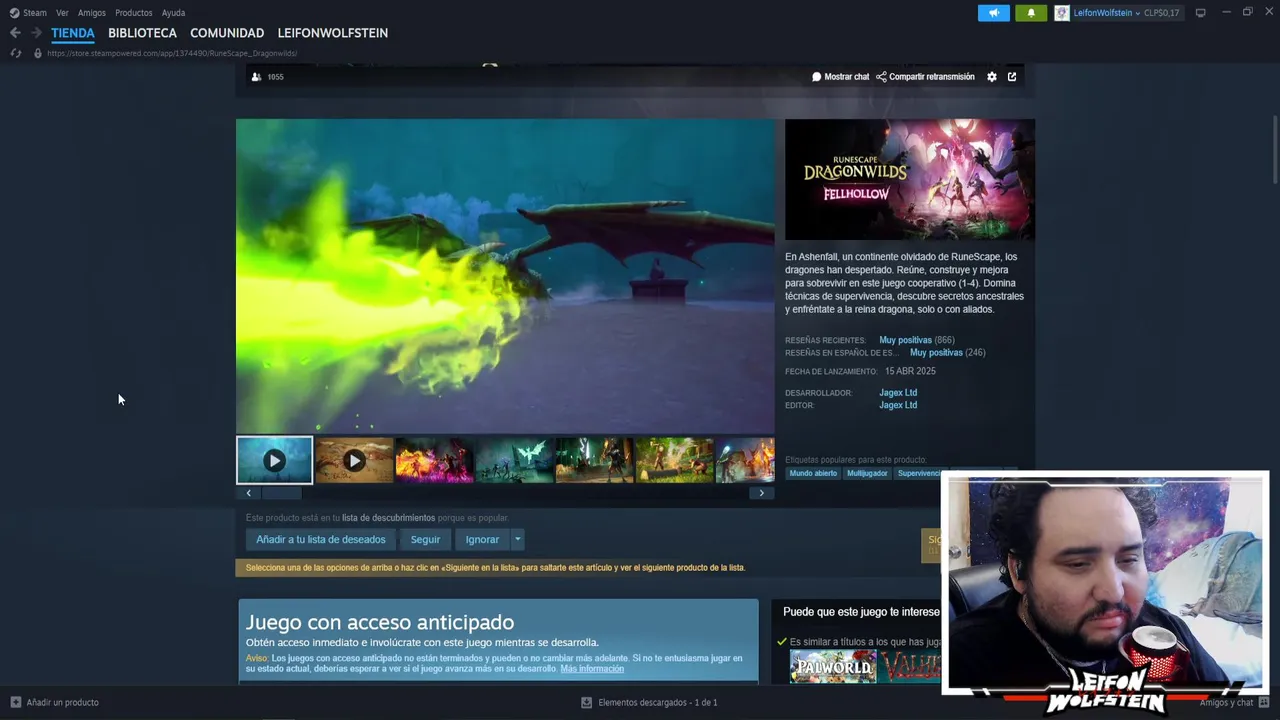
Task: Click the release date 15 ABR 2025
Action: (x=910, y=371)
